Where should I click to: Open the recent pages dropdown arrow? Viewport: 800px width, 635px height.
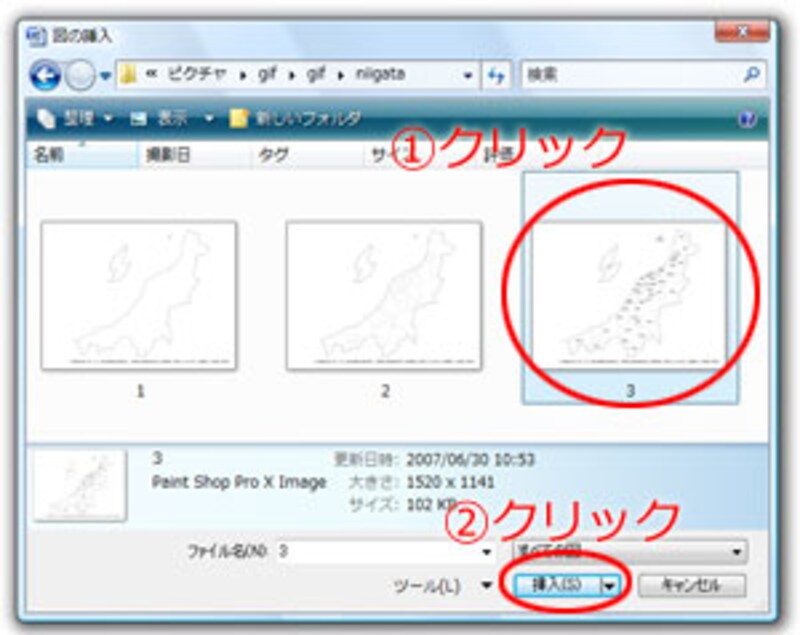coord(105,76)
